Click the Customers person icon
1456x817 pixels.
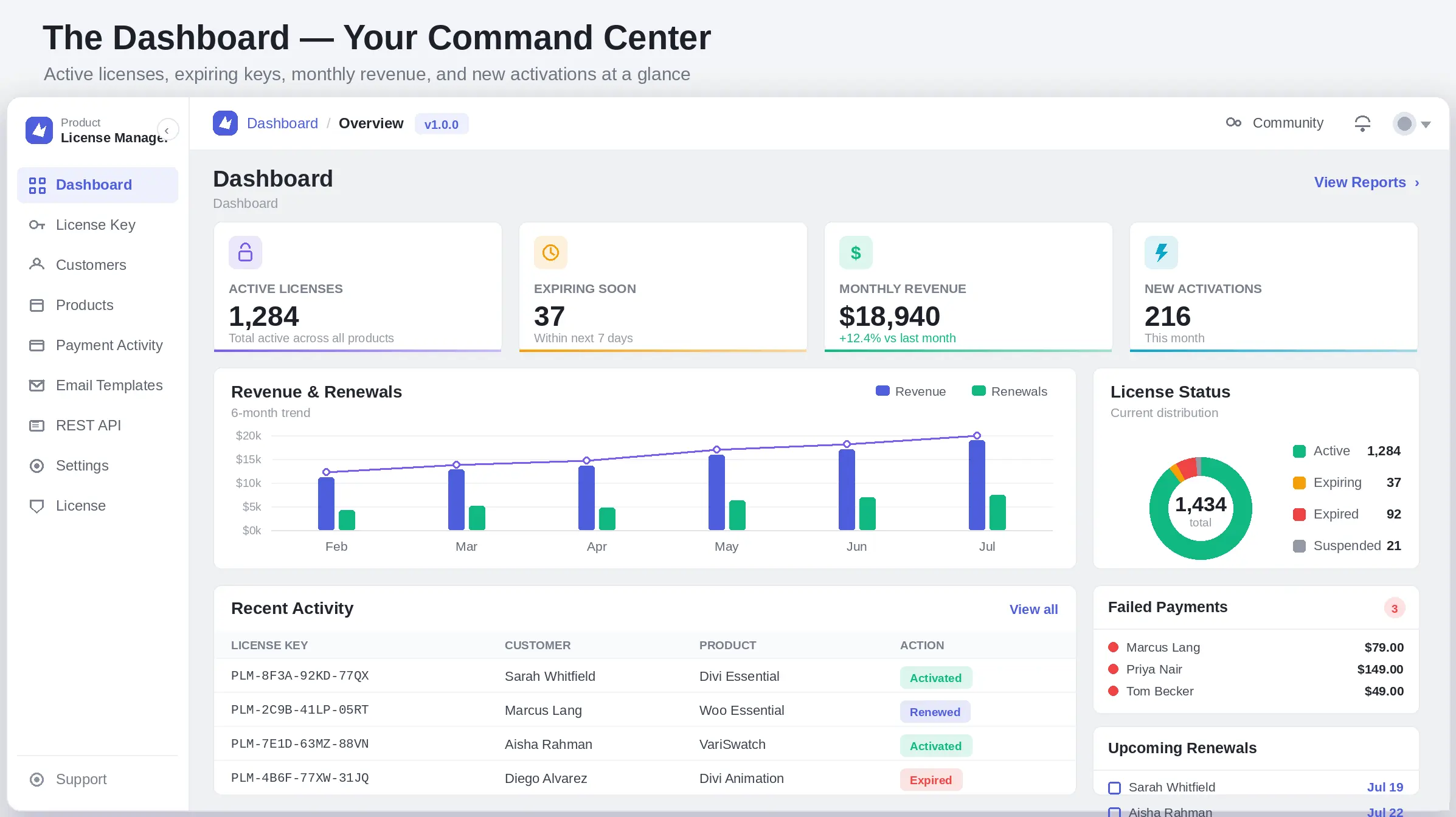[x=37, y=264]
